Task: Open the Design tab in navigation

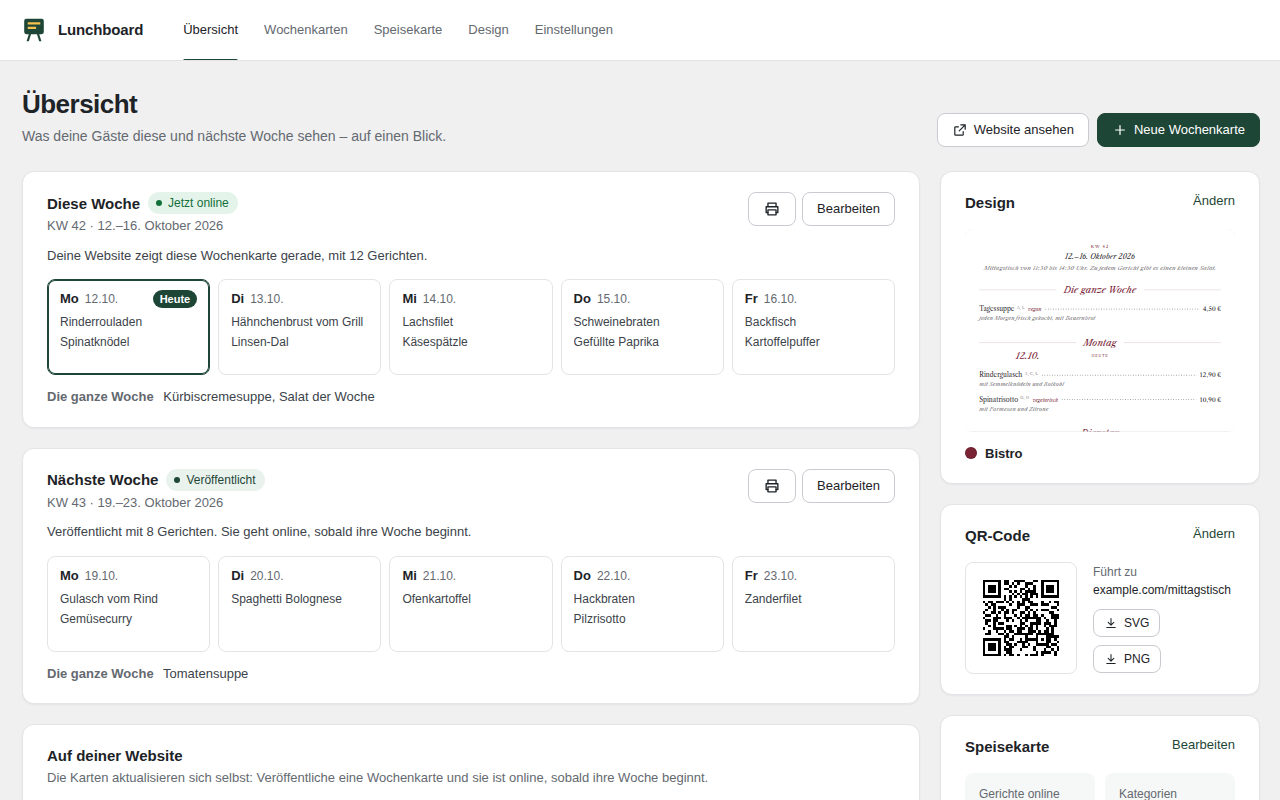Action: click(488, 30)
